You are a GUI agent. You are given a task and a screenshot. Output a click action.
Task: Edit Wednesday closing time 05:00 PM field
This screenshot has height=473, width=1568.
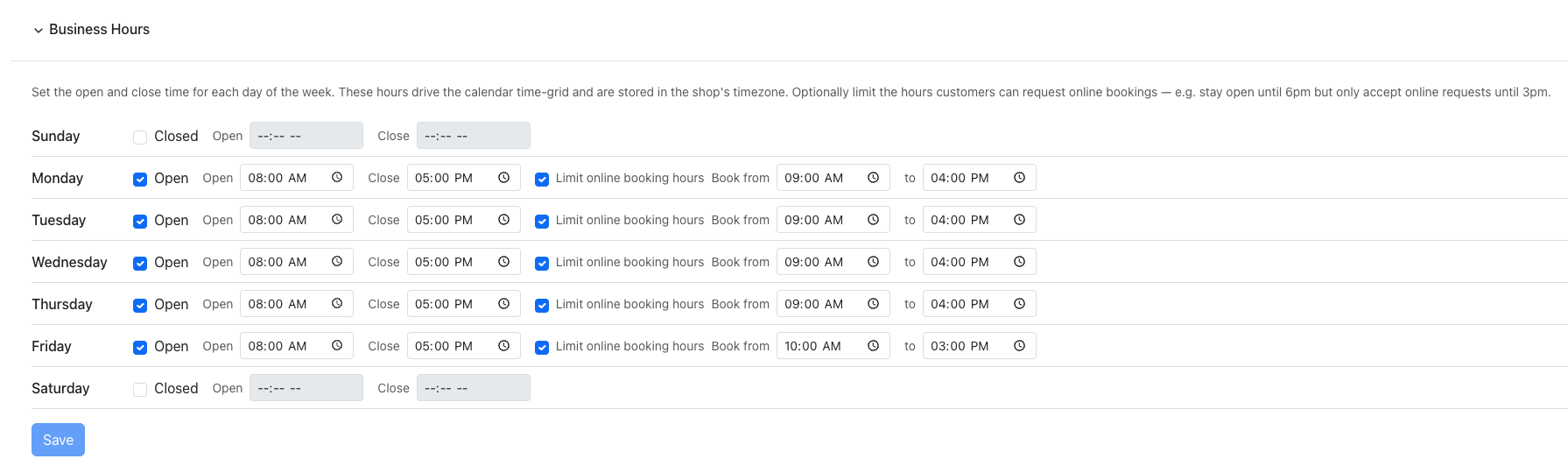pyautogui.click(x=464, y=262)
